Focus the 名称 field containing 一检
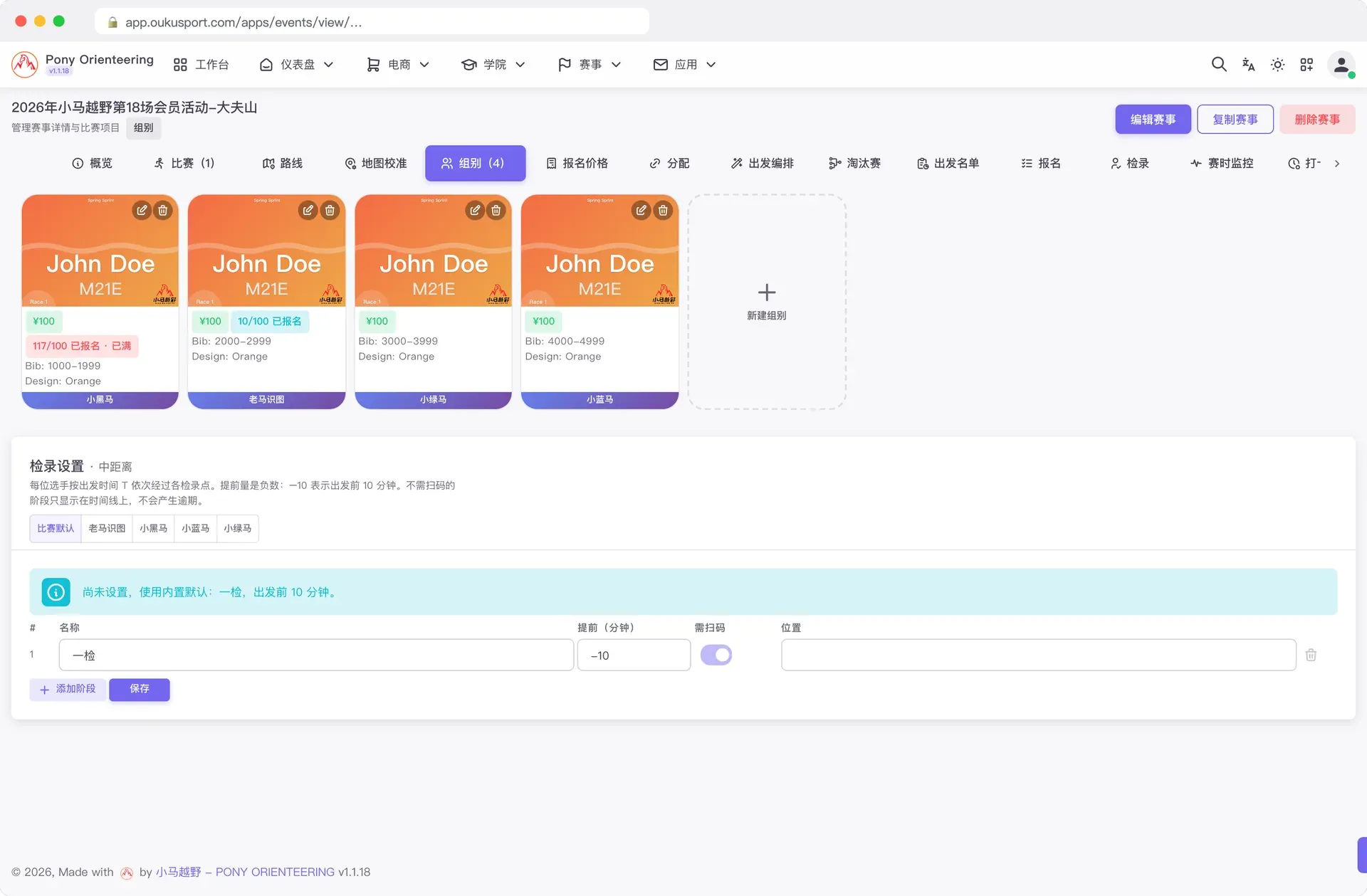The height and width of the screenshot is (896, 1367). [x=316, y=655]
